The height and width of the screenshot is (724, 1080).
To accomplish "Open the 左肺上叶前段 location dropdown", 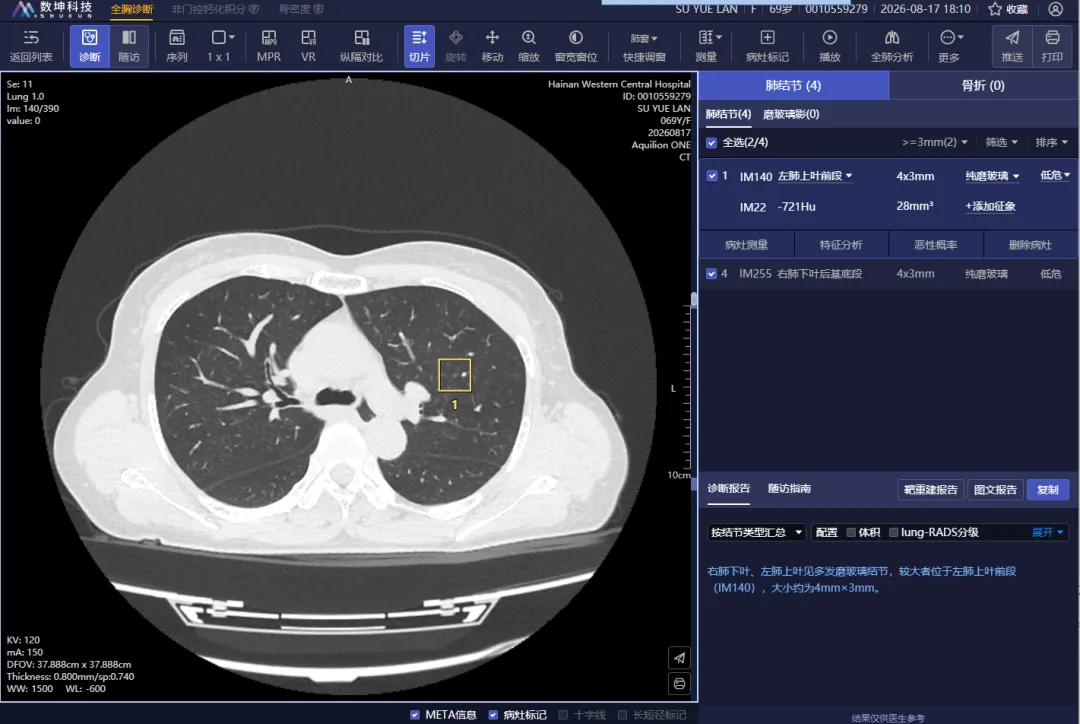I will tap(816, 176).
